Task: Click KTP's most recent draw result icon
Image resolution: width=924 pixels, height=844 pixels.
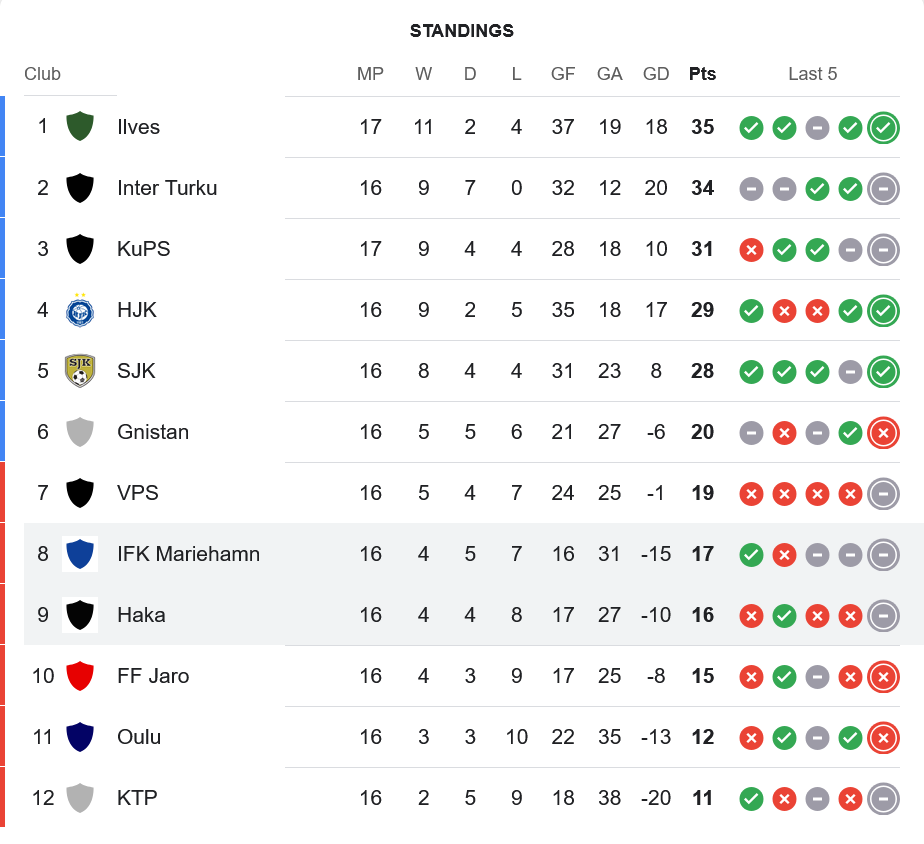Action: coord(882,798)
